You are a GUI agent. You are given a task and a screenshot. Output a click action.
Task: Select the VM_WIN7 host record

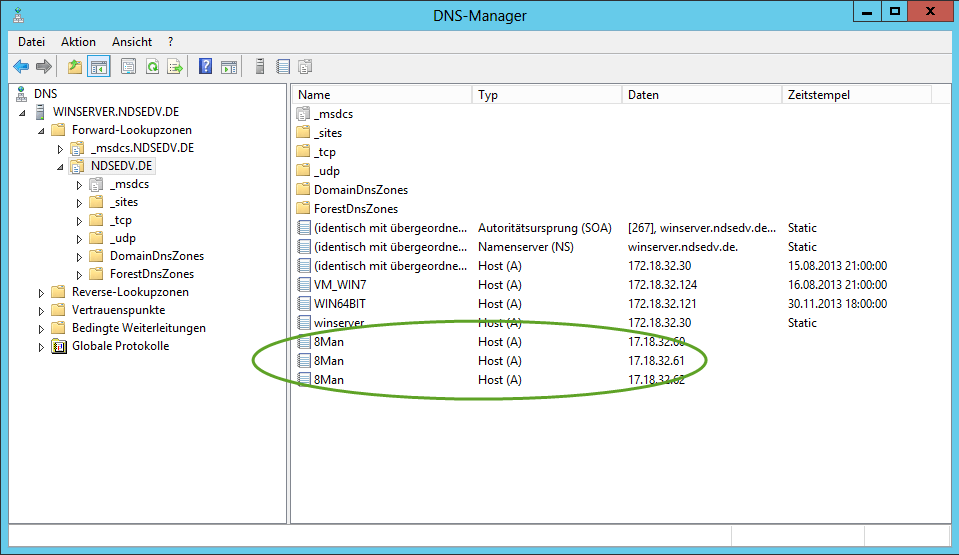[x=334, y=285]
